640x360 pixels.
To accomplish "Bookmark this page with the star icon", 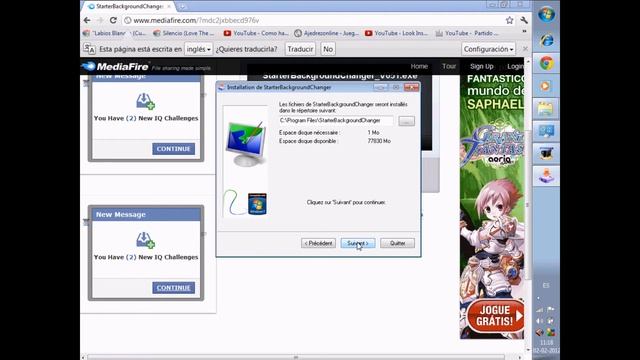I will click(x=509, y=20).
